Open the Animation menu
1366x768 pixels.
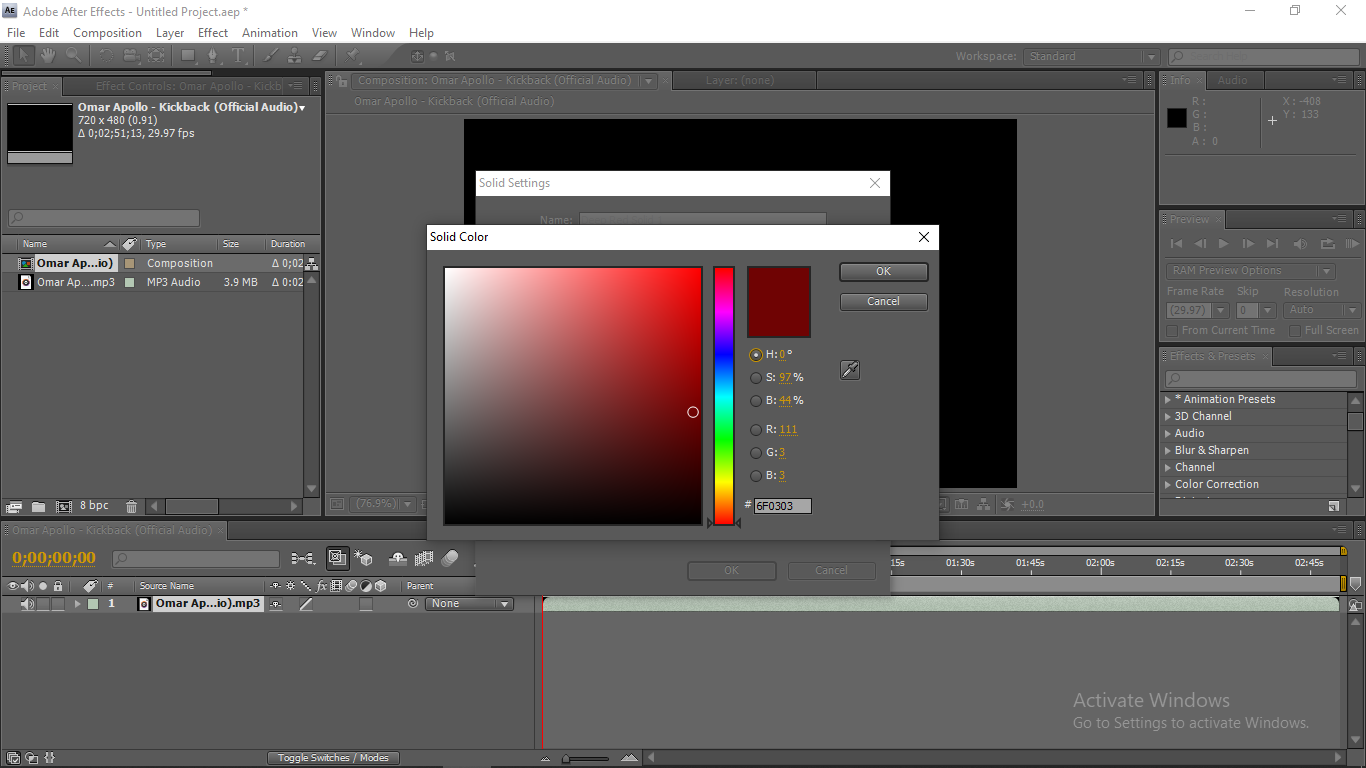(x=270, y=33)
